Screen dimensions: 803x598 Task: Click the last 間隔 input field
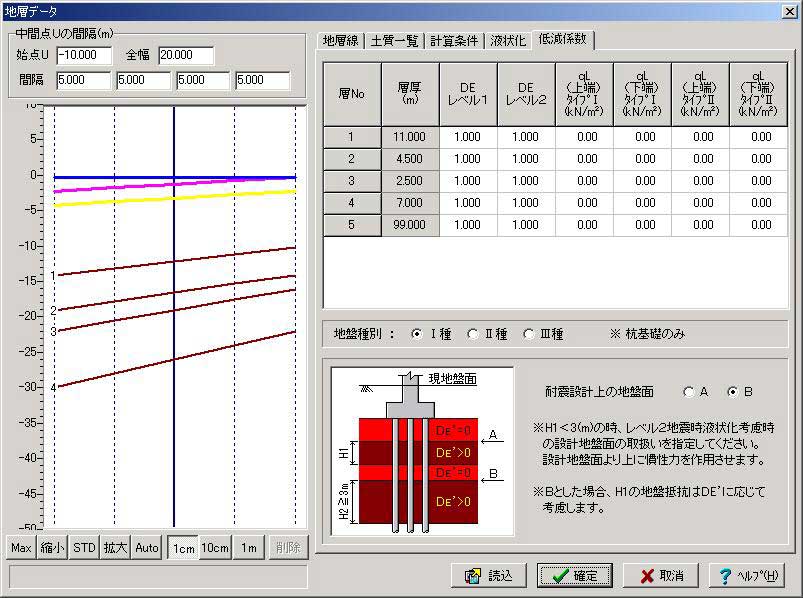pyautogui.click(x=262, y=80)
